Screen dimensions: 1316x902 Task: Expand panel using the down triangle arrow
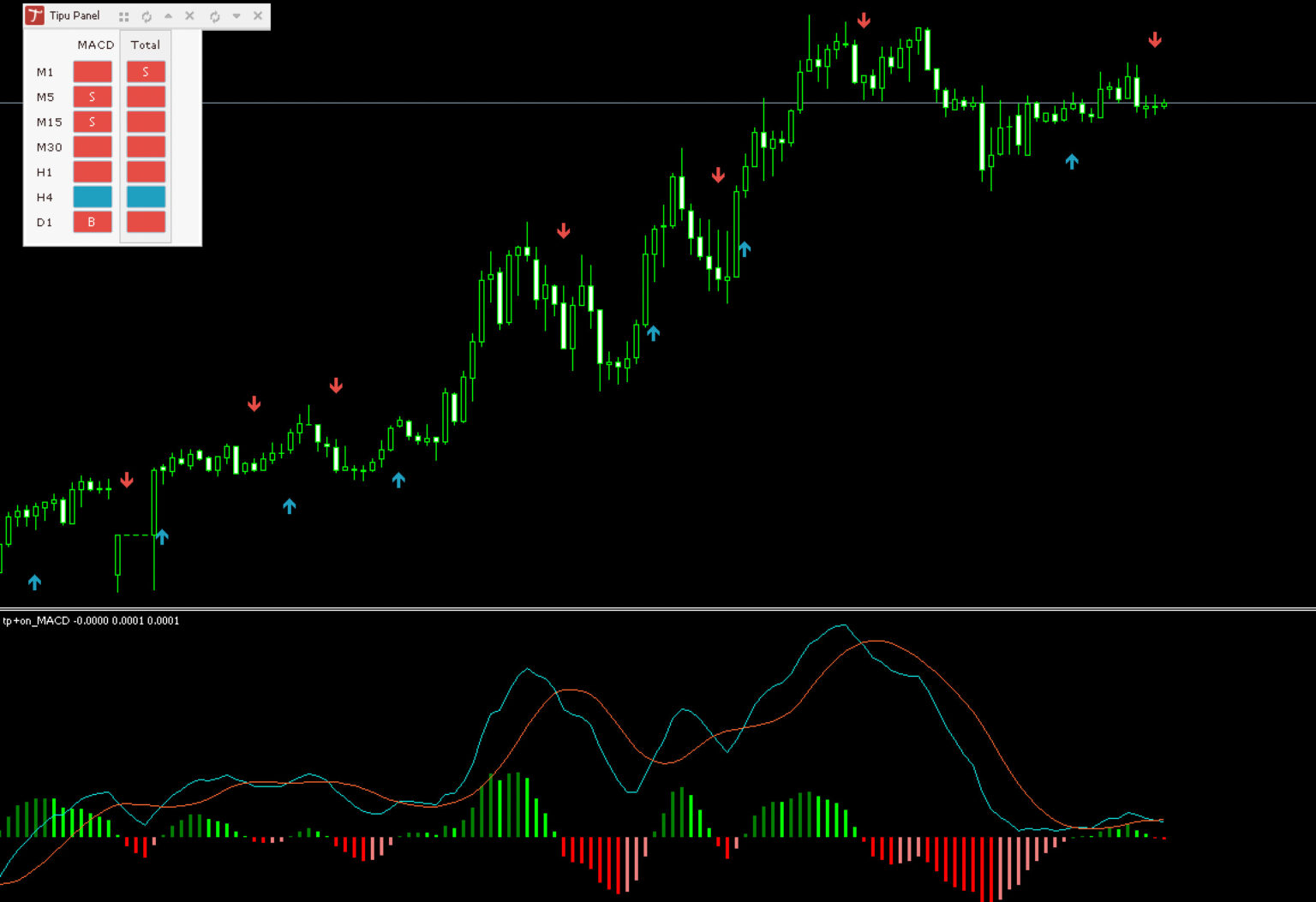pyautogui.click(x=236, y=16)
